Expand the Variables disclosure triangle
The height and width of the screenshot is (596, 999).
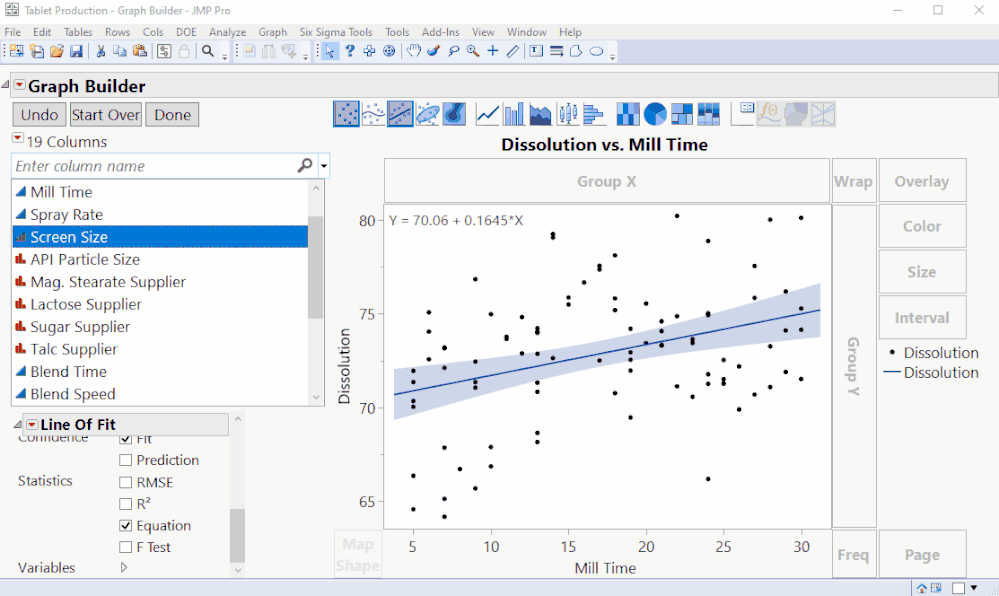pos(124,567)
